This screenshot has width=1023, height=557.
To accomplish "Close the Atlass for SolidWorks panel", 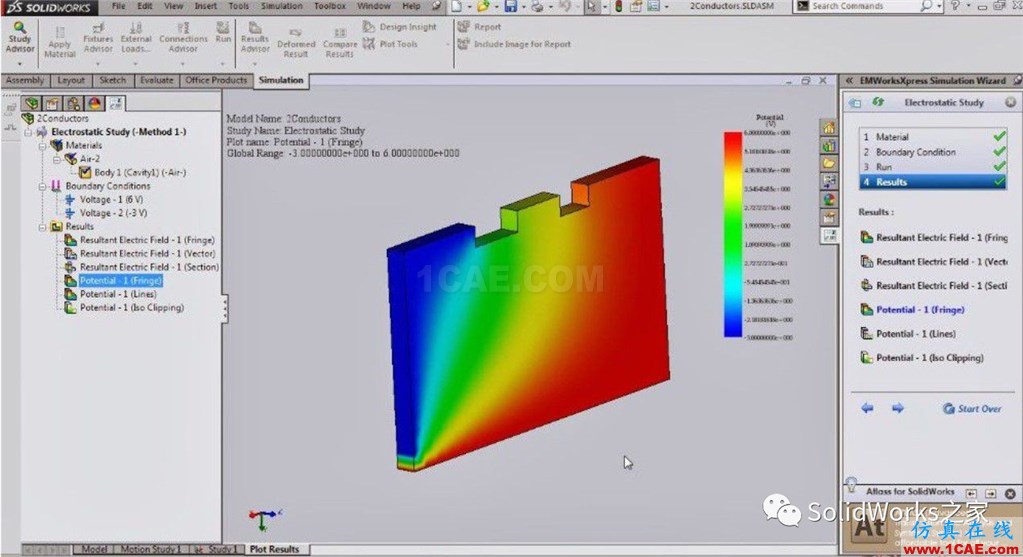I will [1010, 494].
